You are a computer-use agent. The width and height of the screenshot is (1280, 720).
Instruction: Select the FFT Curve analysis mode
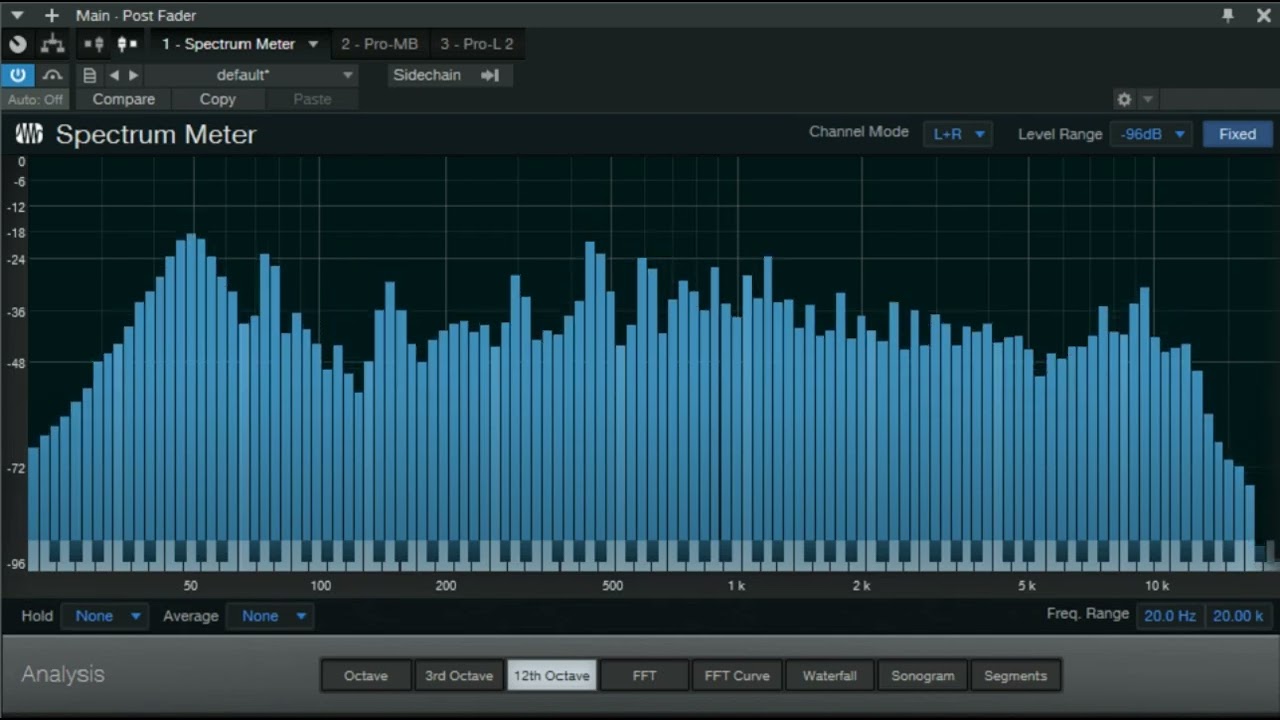[x=737, y=676]
